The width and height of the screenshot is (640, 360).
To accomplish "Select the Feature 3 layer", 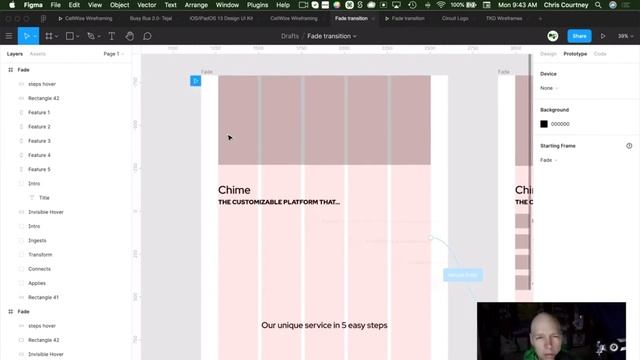I will pos(39,141).
